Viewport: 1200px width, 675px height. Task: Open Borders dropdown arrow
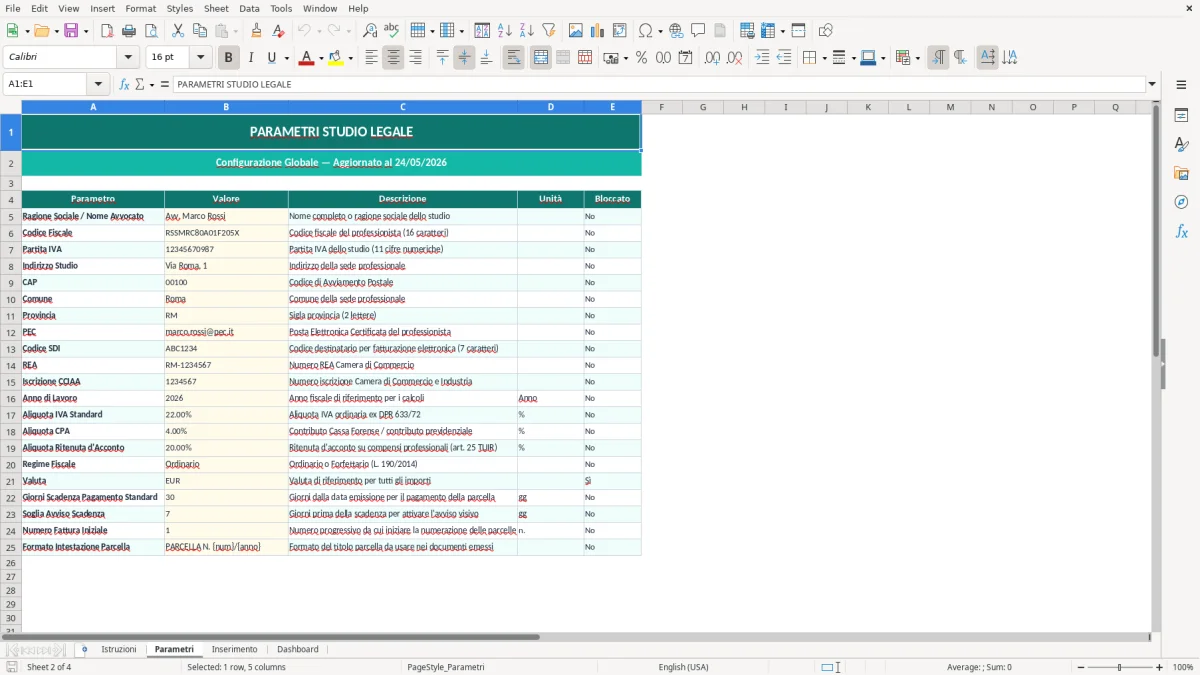tap(824, 58)
